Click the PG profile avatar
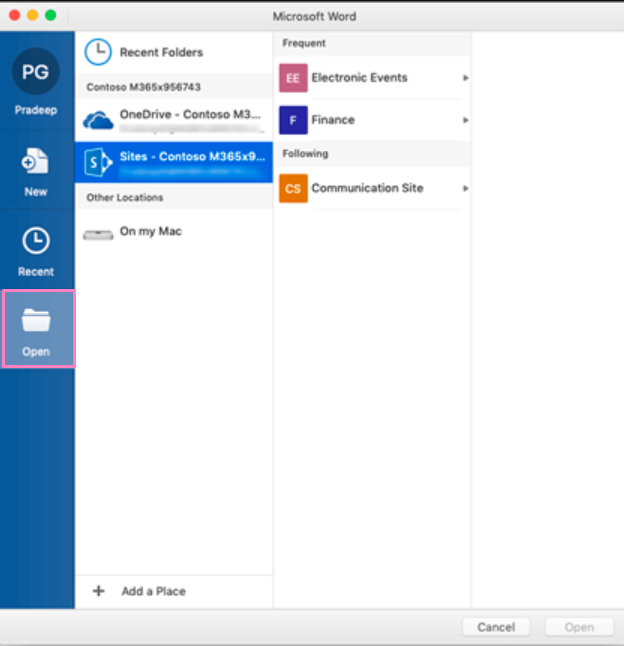This screenshot has height=646, width=624. coord(36,71)
